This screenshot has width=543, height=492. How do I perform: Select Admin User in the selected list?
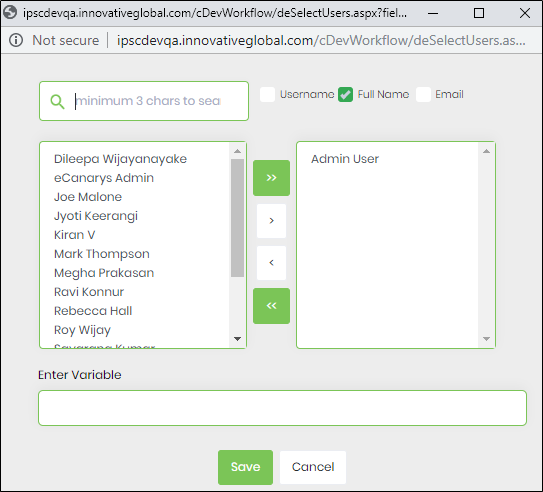pos(345,159)
